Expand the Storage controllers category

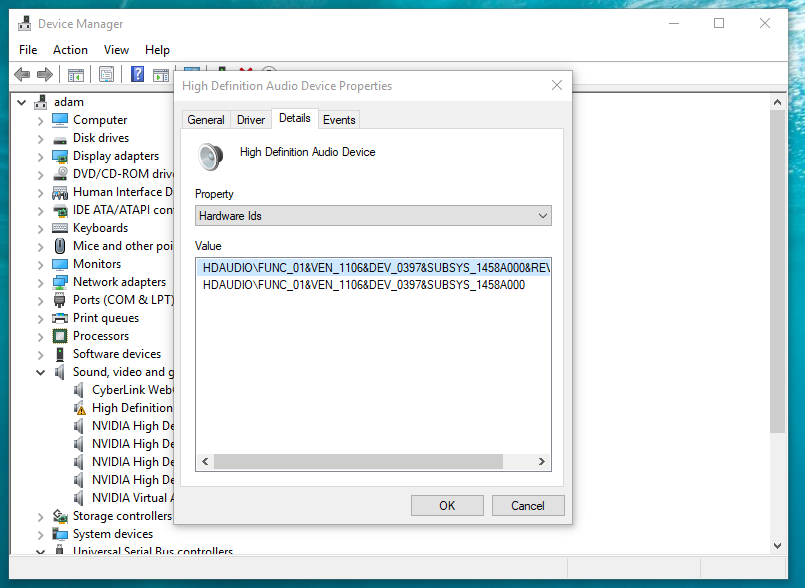point(40,516)
